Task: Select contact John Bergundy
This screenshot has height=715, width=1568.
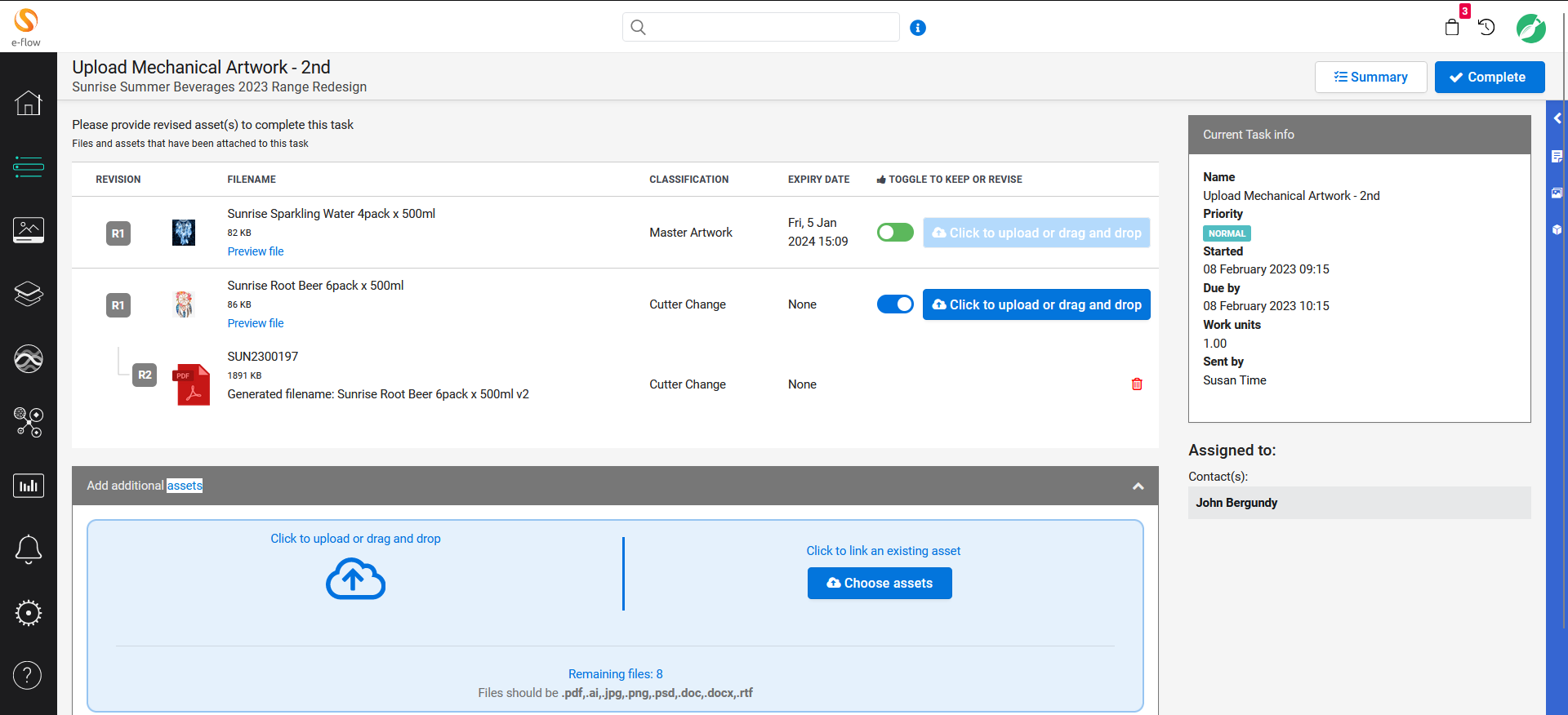Action: 1359,503
